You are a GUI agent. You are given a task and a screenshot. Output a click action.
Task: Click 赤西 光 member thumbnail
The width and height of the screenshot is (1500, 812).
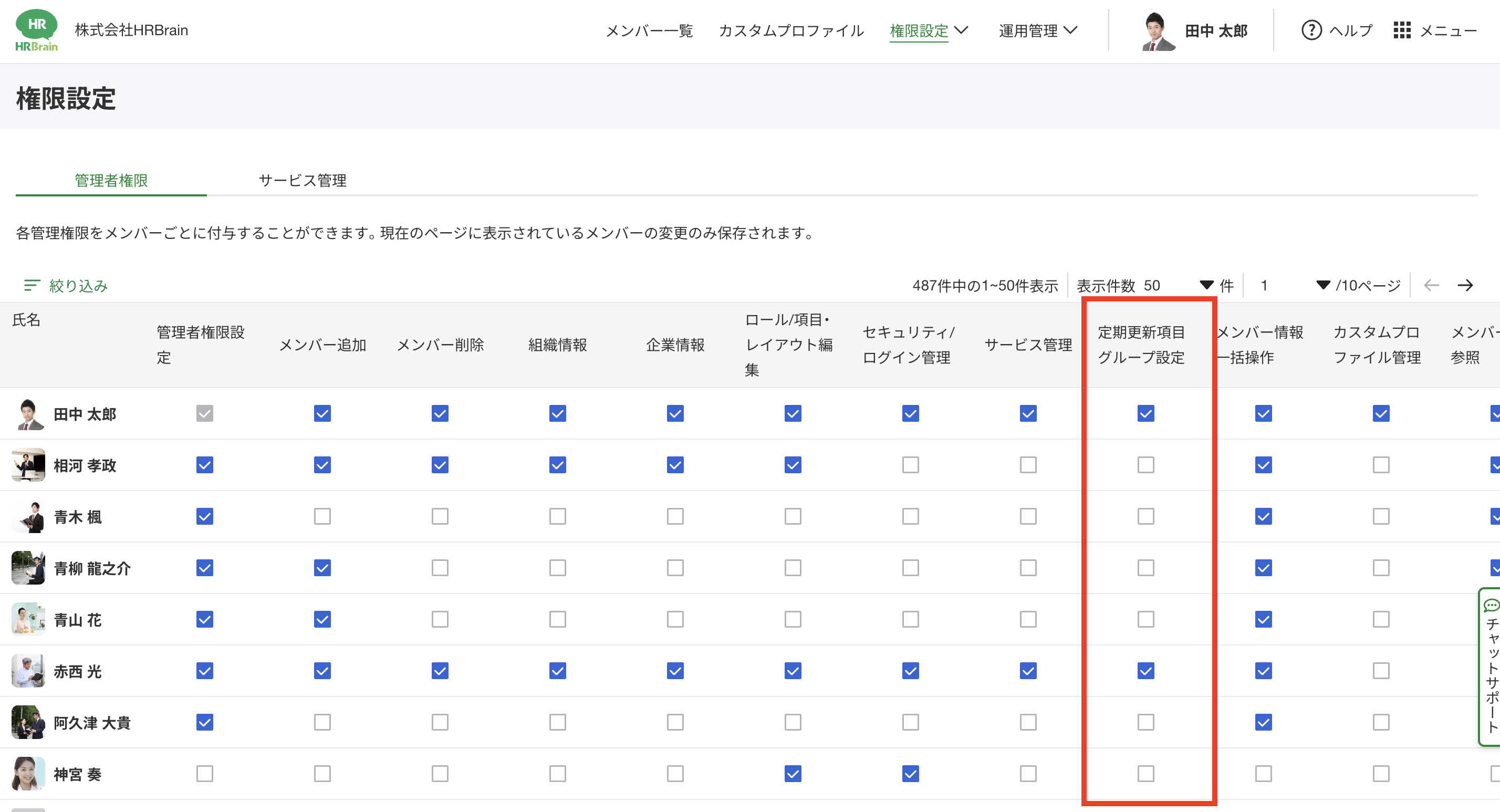28,671
